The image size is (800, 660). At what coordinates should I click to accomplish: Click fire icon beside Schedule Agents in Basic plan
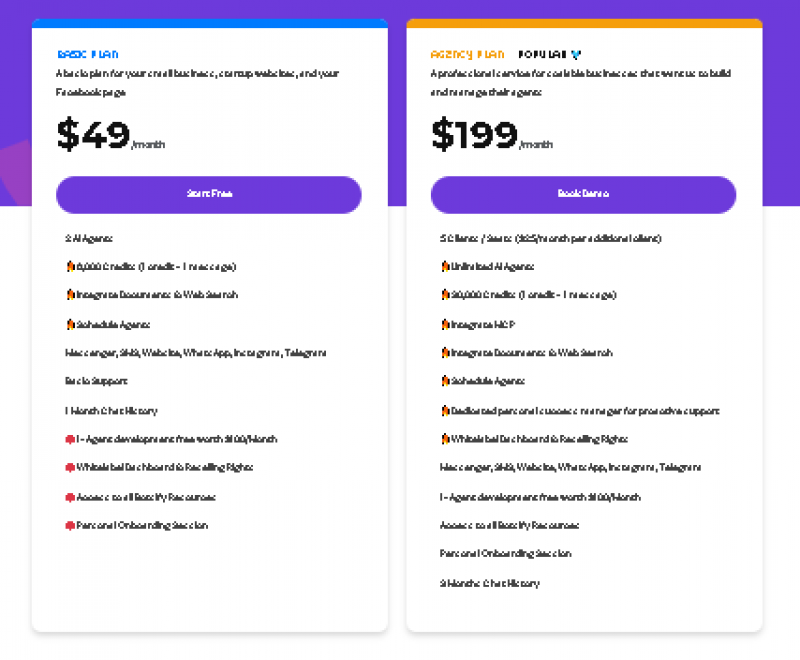pos(69,324)
